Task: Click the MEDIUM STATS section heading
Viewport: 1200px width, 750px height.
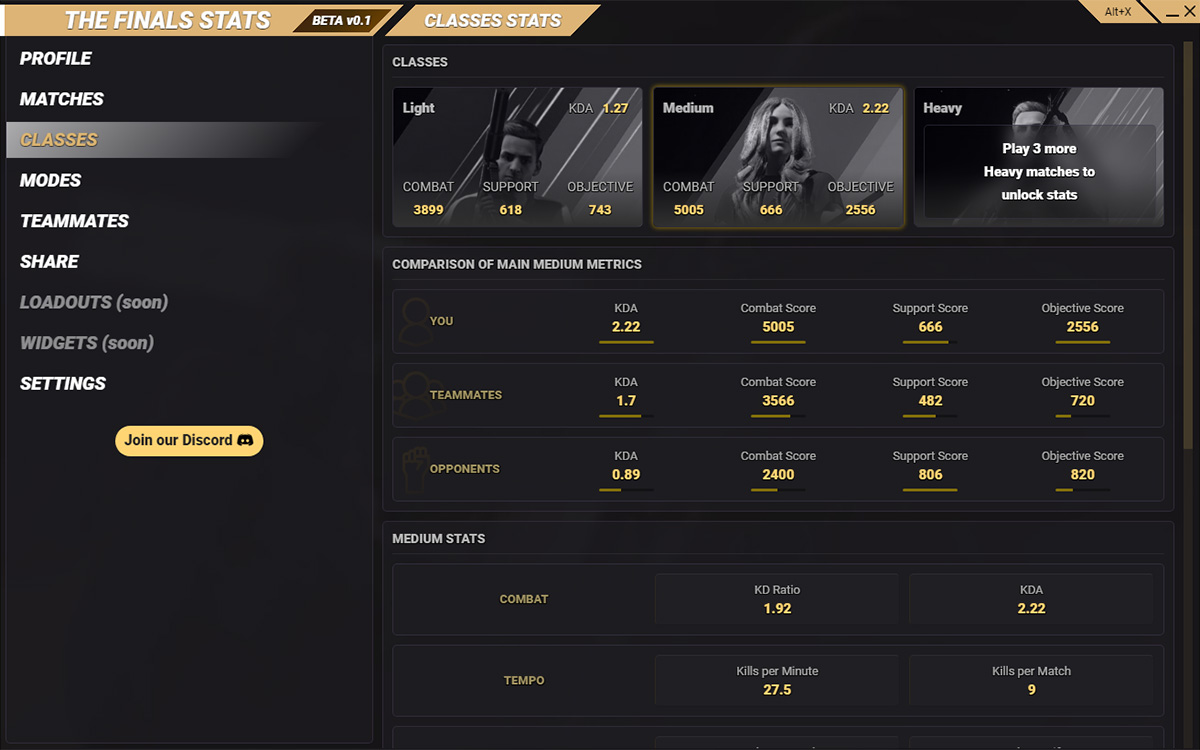Action: pos(438,538)
